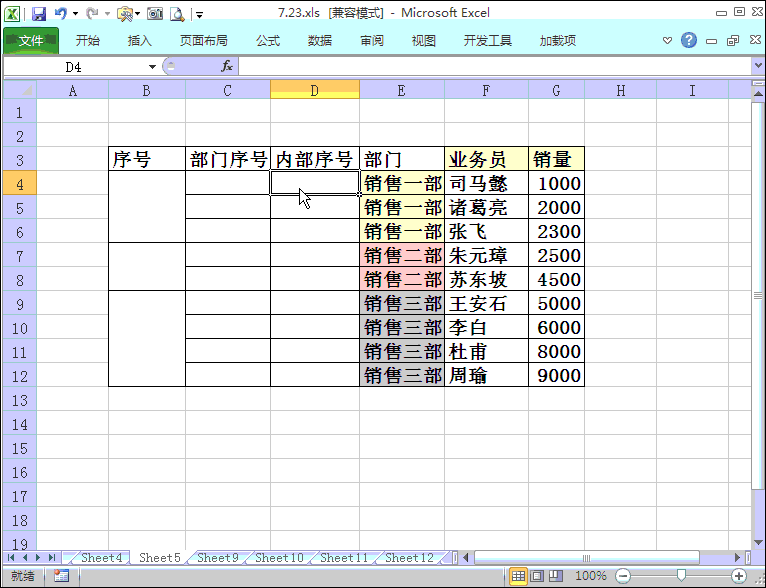Expand the tools icon dropdown arrow
766x588 pixels.
[x=138, y=14]
